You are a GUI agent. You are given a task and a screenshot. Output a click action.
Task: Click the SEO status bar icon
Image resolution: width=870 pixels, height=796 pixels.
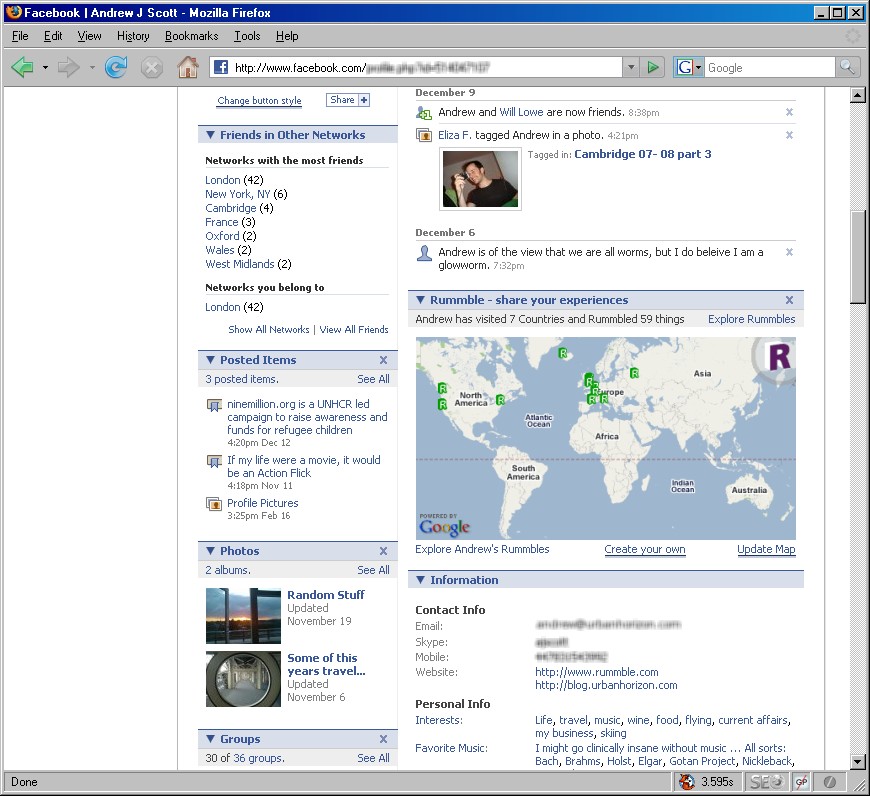[x=766, y=782]
